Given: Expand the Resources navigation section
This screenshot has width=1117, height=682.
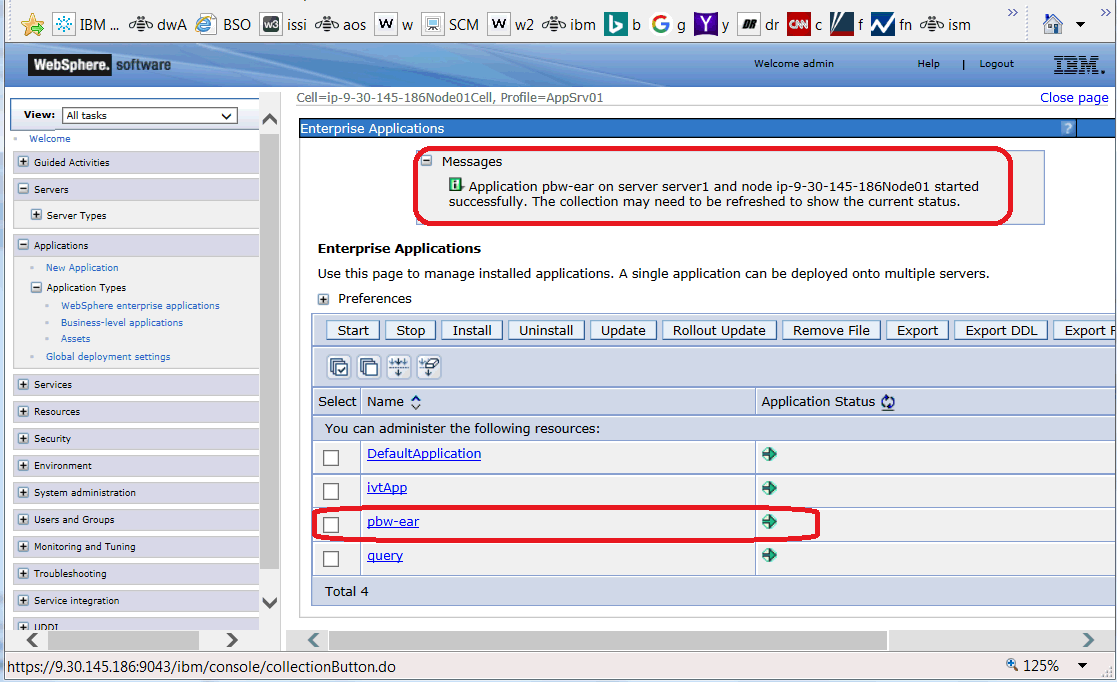Looking at the screenshot, I should point(24,411).
